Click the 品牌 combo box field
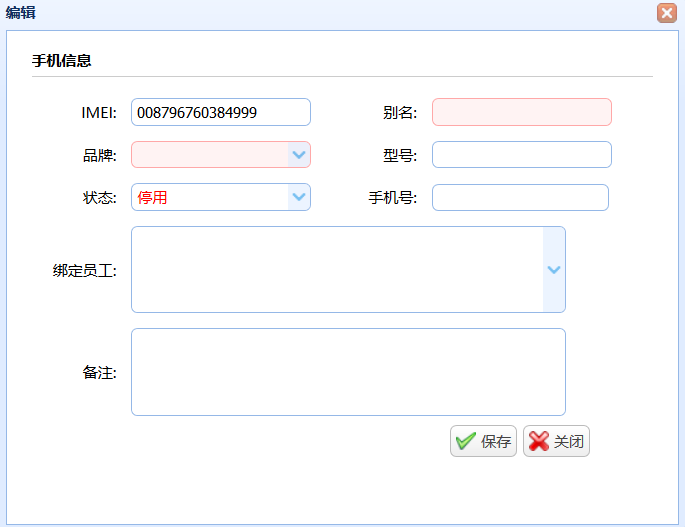Image resolution: width=685 pixels, height=527 pixels. pos(210,155)
